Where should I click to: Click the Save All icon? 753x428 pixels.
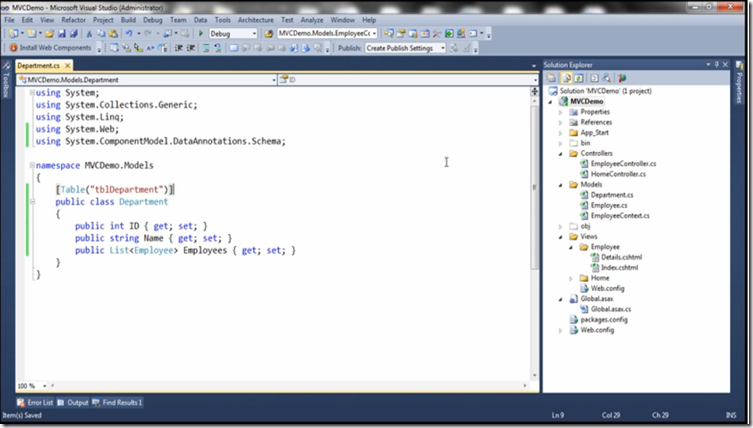73,34
